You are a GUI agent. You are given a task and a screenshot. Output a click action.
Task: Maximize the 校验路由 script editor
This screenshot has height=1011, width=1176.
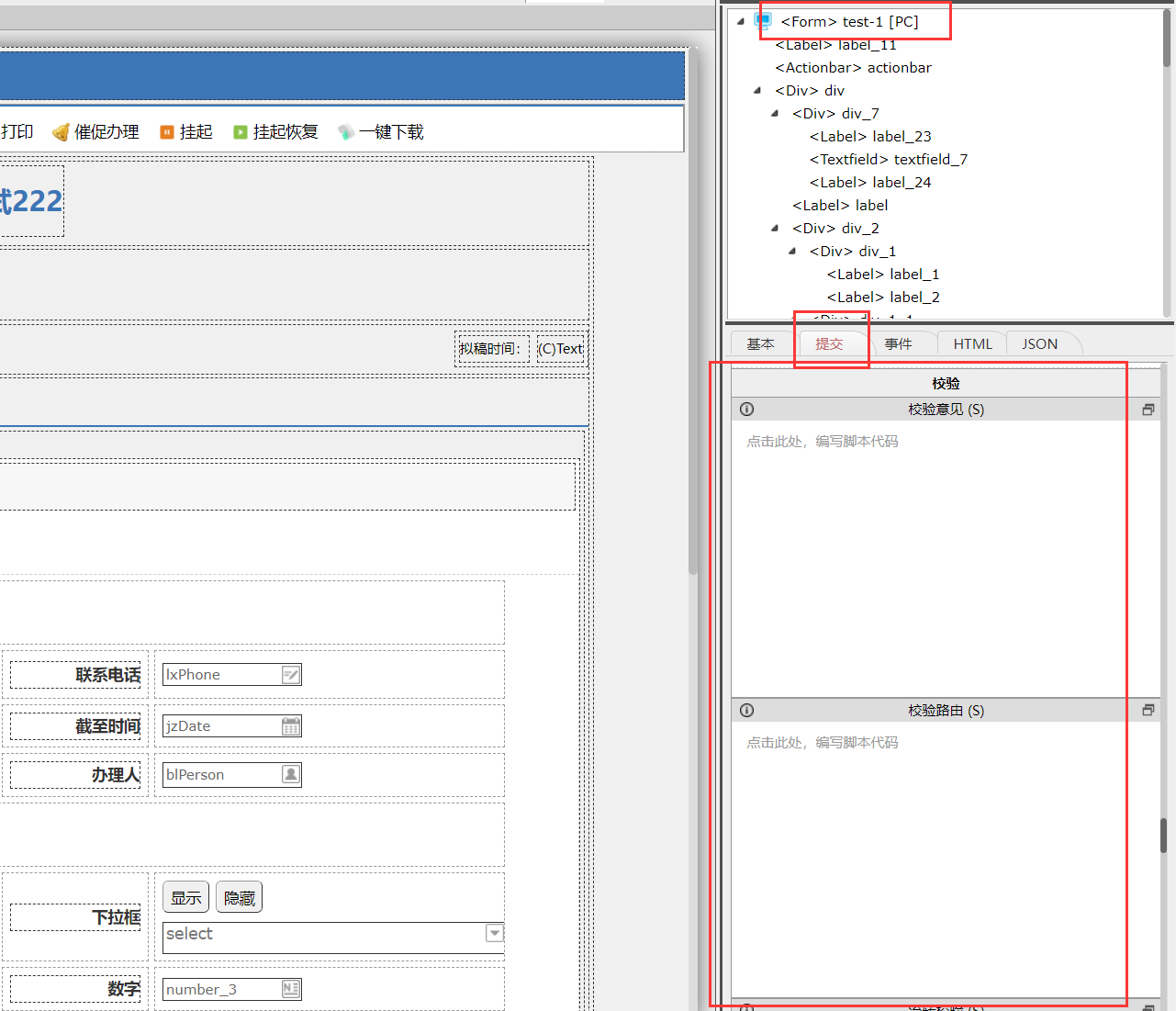click(1148, 710)
